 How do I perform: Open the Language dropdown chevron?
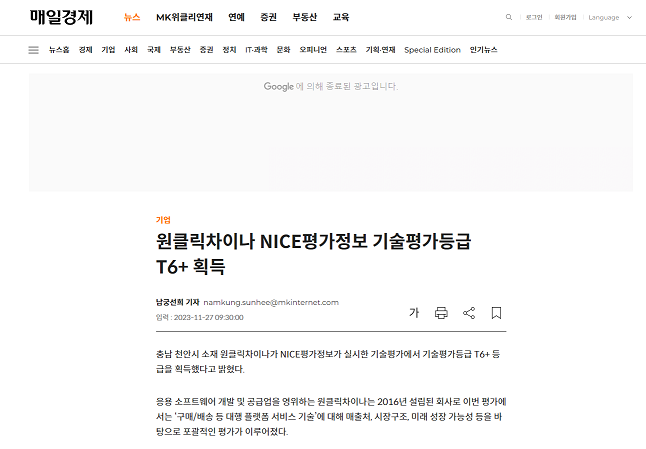(x=629, y=17)
